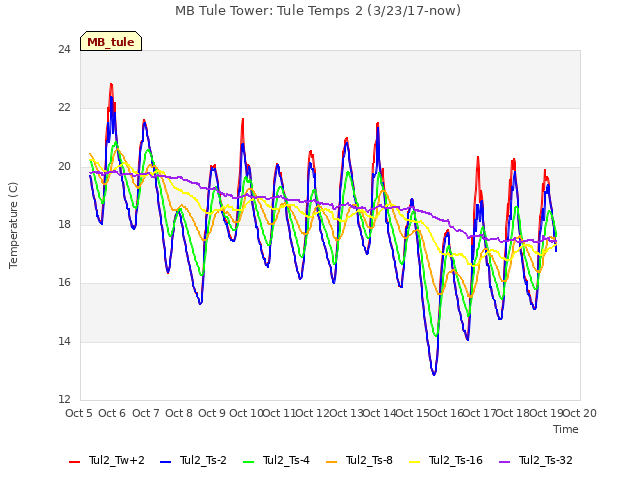This screenshot has width=640, height=480.
Task: Click the 12 y-axis tick label
Action: (64, 399)
